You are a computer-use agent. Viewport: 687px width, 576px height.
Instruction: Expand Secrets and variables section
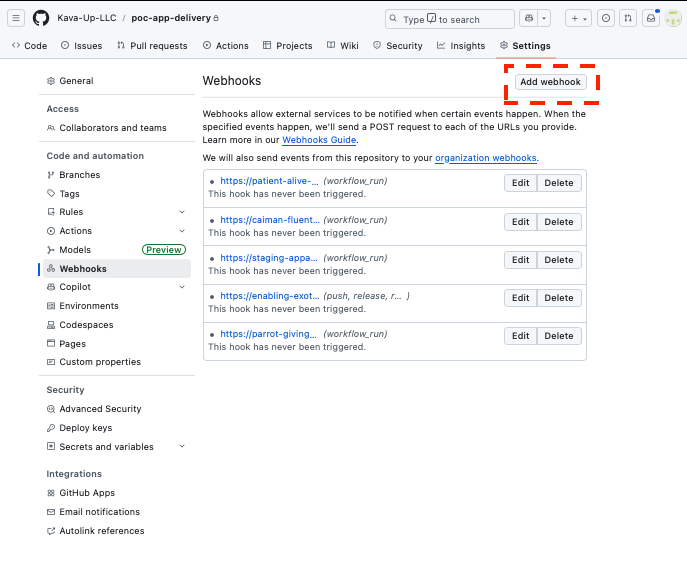click(x=182, y=447)
